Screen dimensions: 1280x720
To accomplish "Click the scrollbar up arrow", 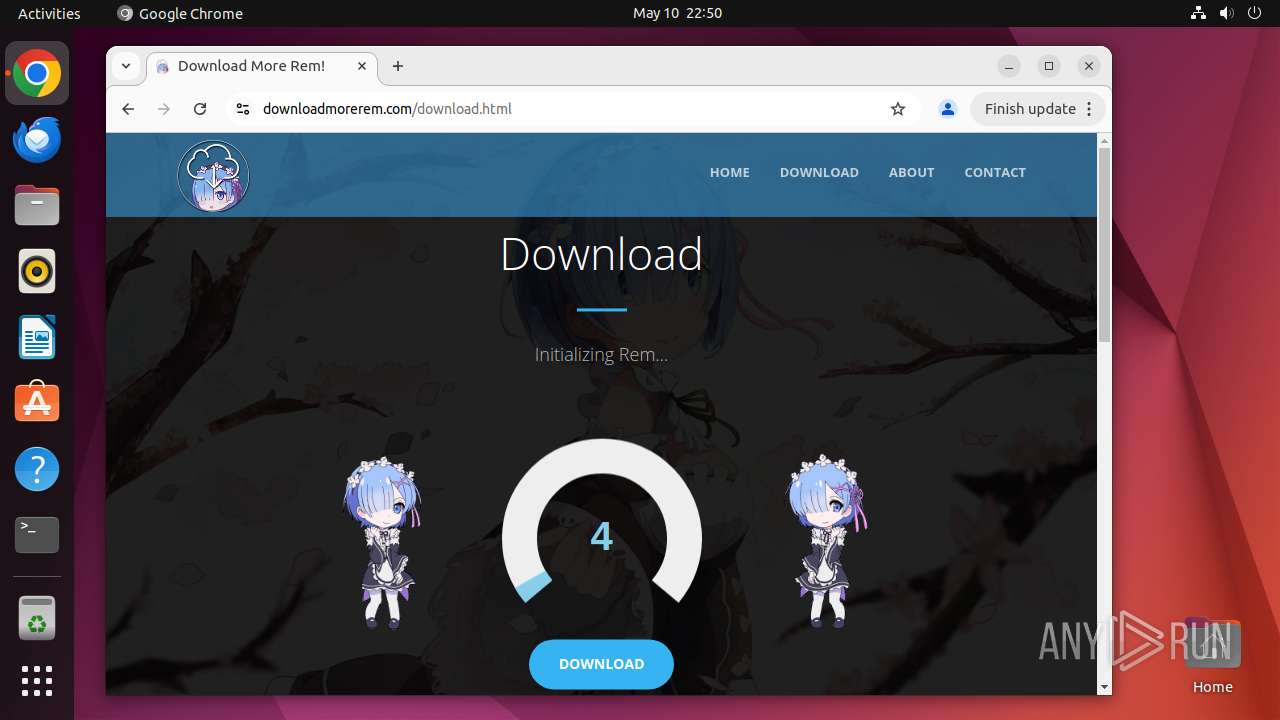I will point(1104,140).
